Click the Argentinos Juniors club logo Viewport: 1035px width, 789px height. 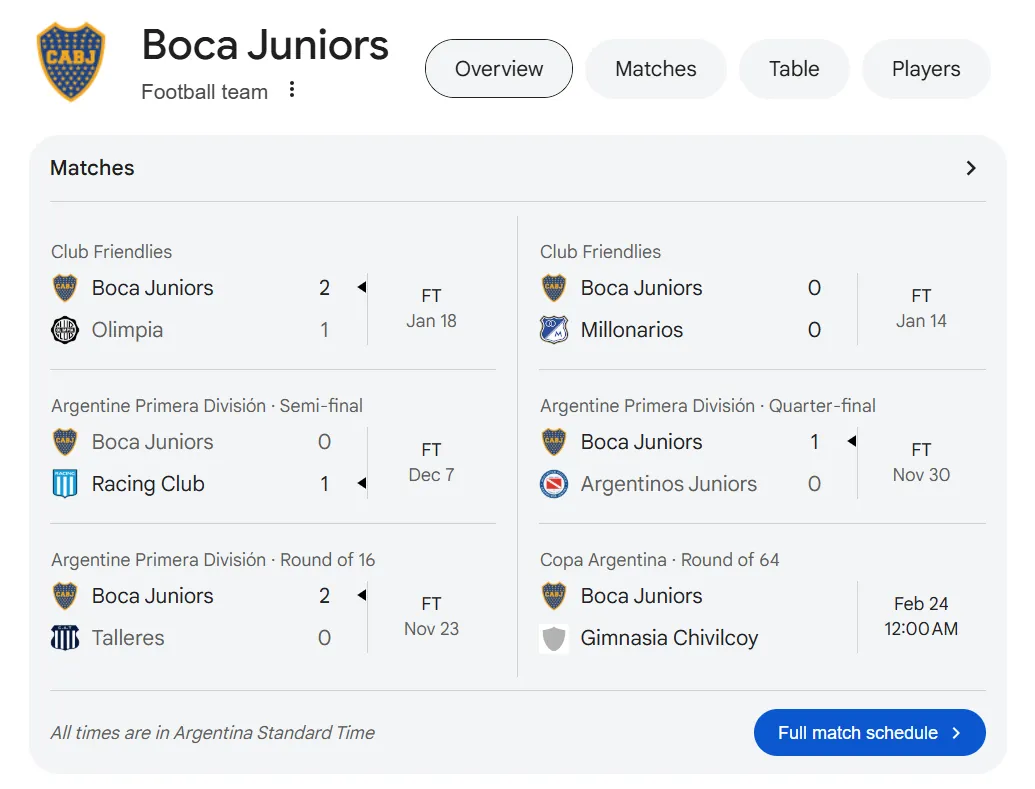(x=553, y=483)
